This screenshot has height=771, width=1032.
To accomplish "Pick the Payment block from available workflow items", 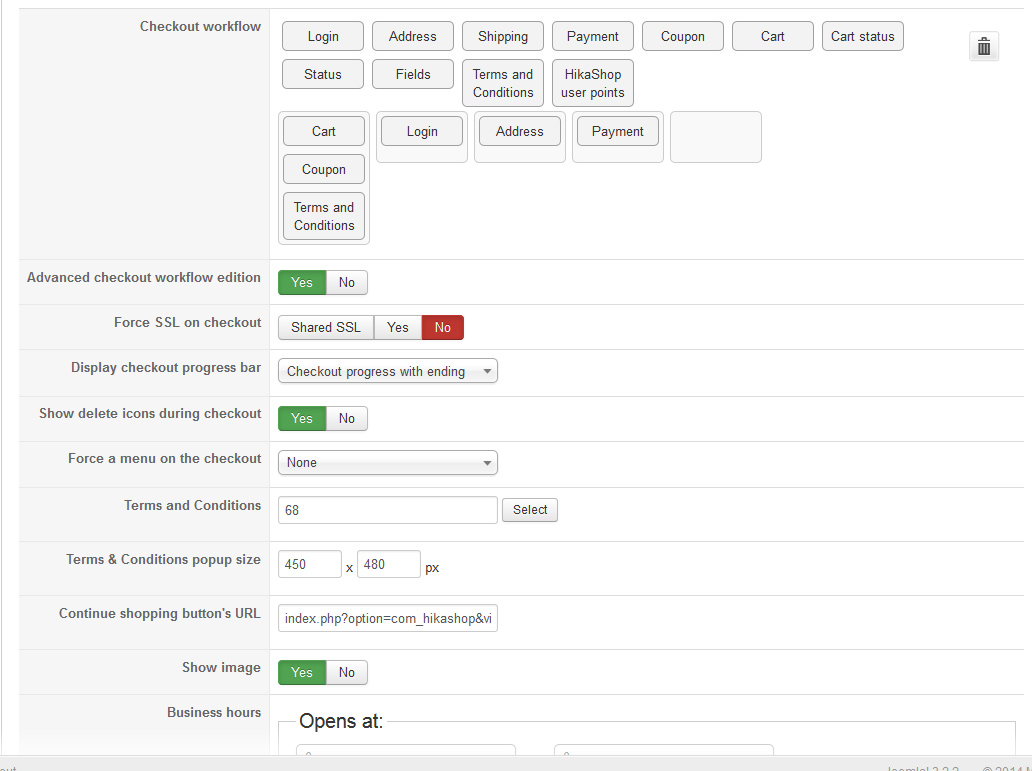I will point(592,36).
